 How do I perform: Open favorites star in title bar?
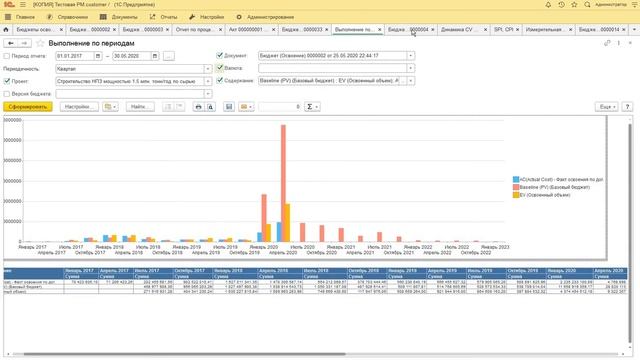point(574,4)
